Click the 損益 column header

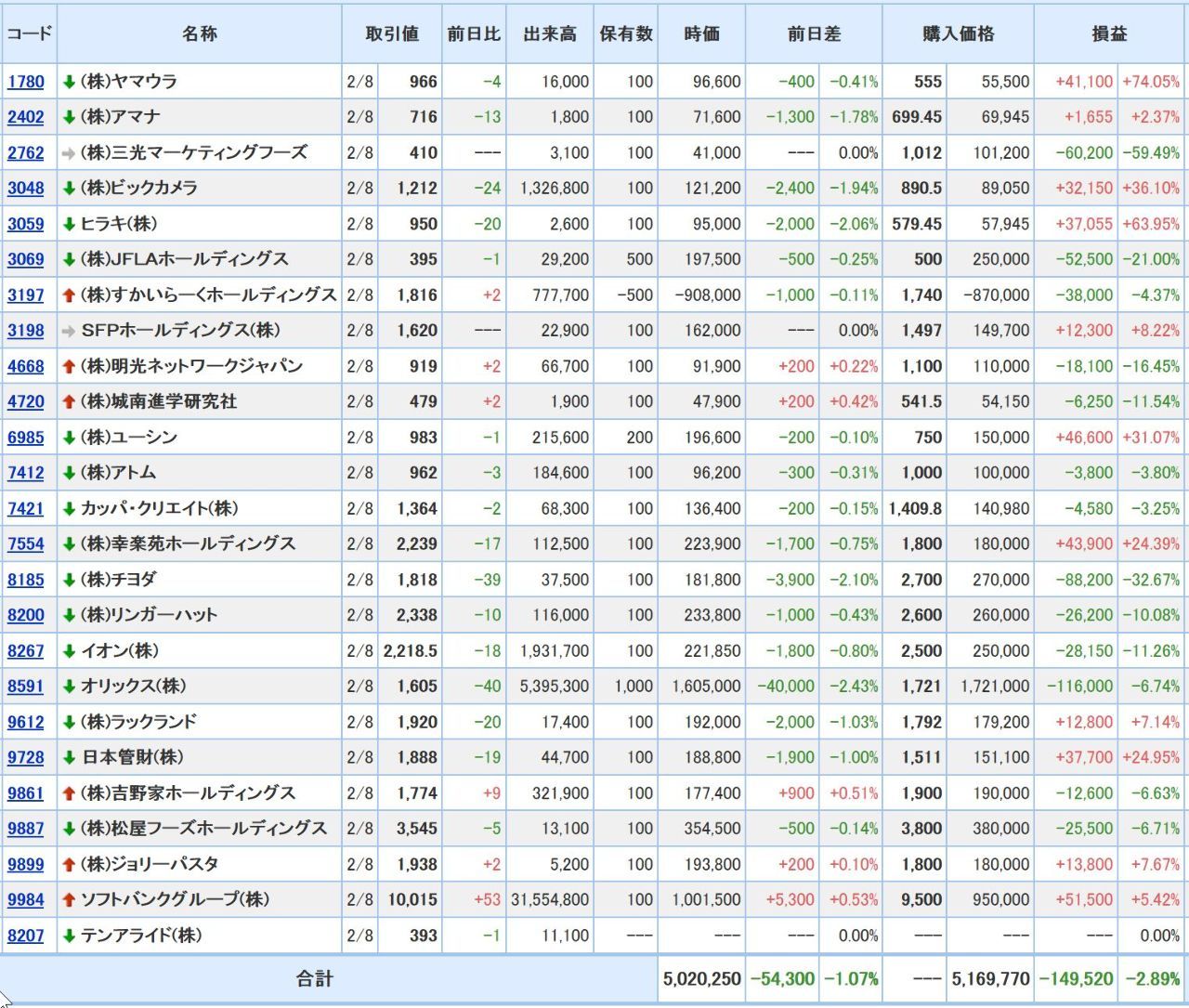[x=1109, y=33]
